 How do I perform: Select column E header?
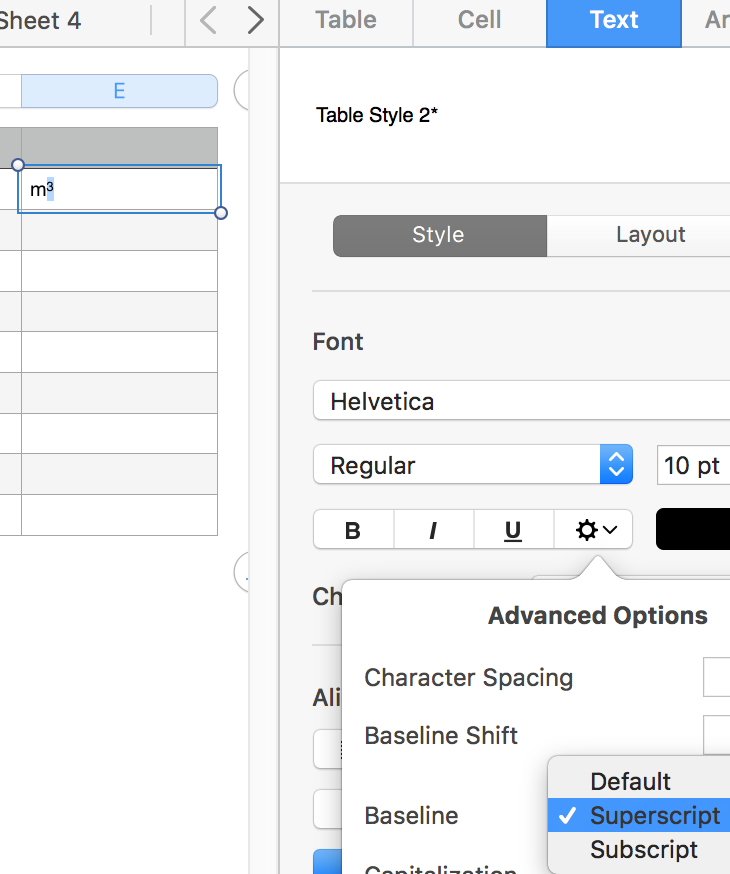[119, 90]
